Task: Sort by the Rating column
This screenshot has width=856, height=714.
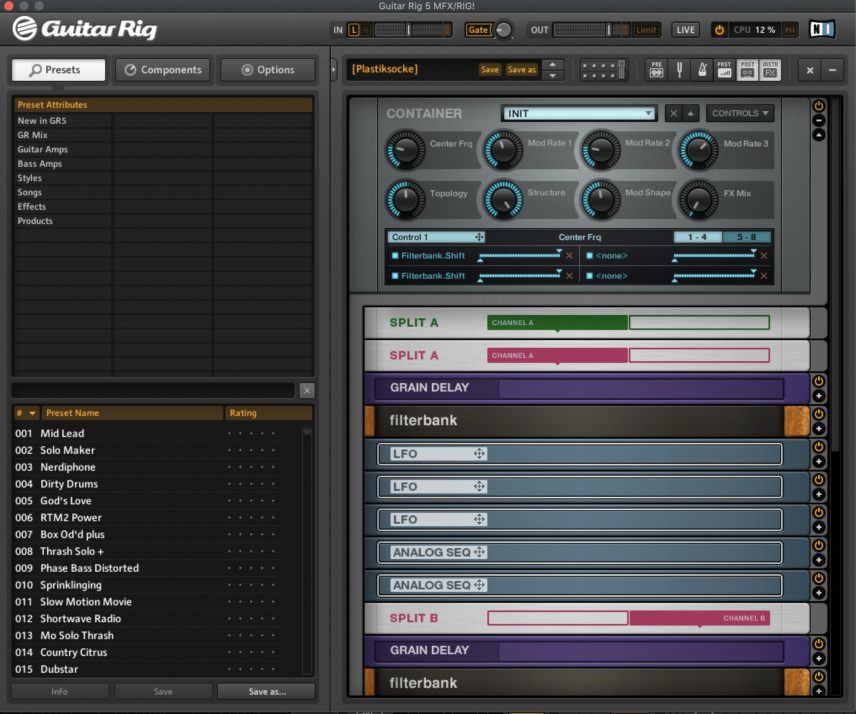Action: [269, 413]
